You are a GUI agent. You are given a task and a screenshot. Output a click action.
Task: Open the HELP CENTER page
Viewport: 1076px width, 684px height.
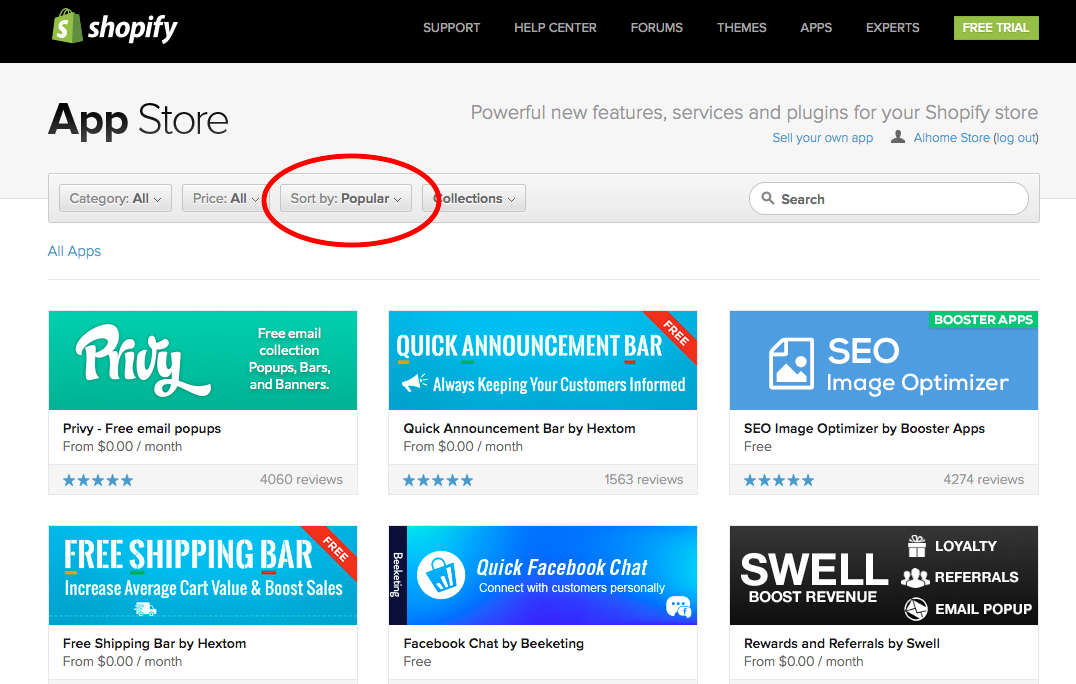tap(555, 27)
